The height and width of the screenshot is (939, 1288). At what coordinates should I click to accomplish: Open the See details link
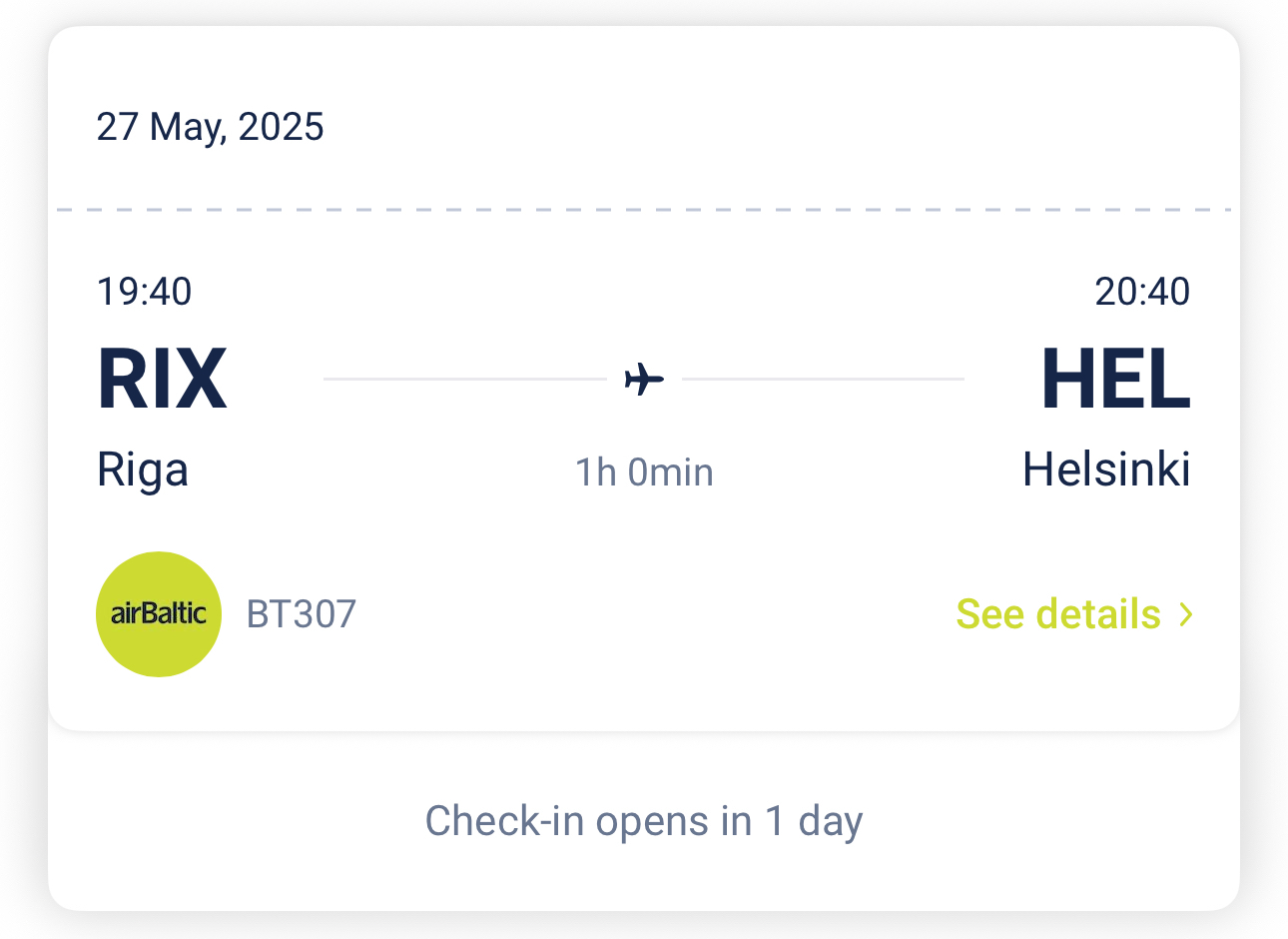click(1058, 614)
